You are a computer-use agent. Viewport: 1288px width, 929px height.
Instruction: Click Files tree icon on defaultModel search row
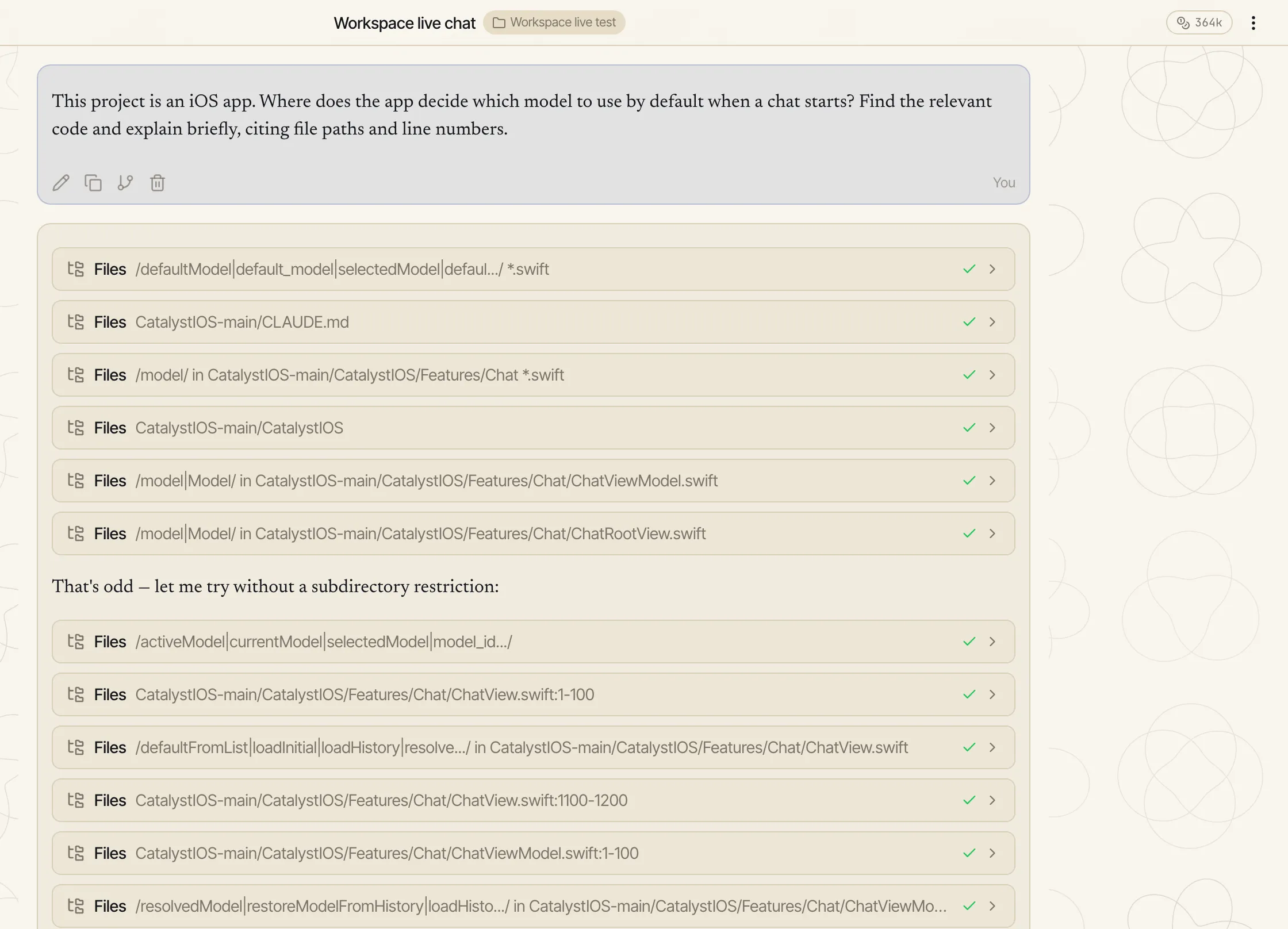76,269
